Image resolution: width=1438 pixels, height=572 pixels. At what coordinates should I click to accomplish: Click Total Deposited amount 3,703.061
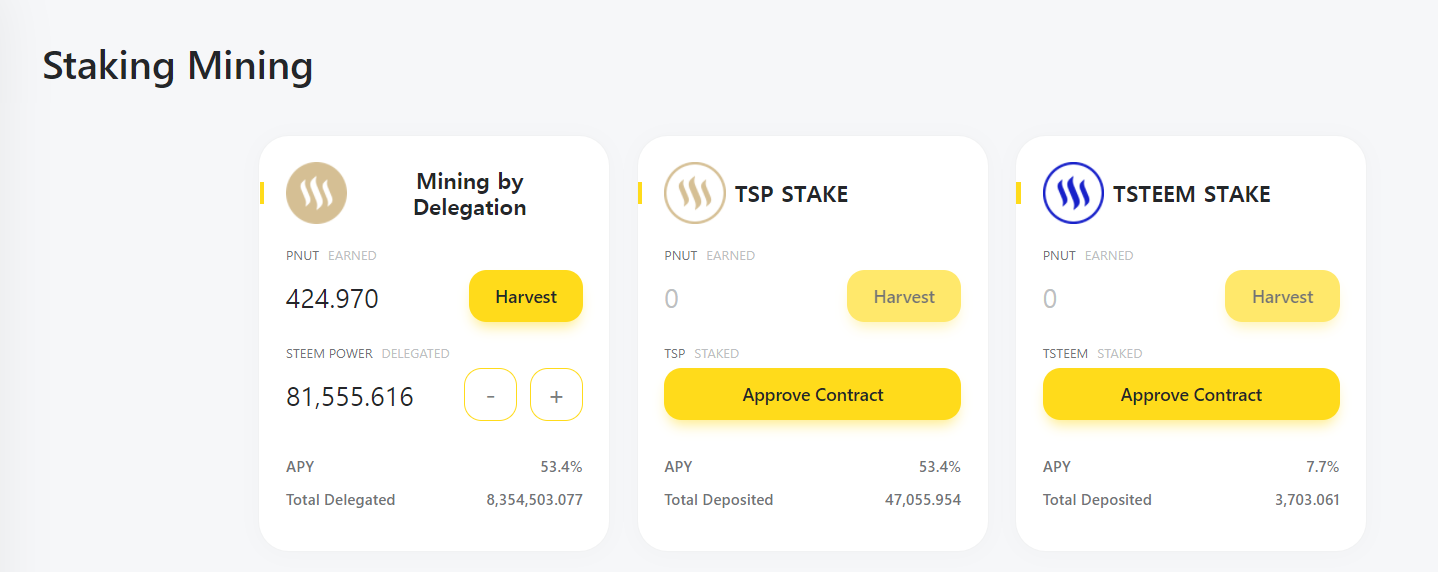[x=1306, y=500]
